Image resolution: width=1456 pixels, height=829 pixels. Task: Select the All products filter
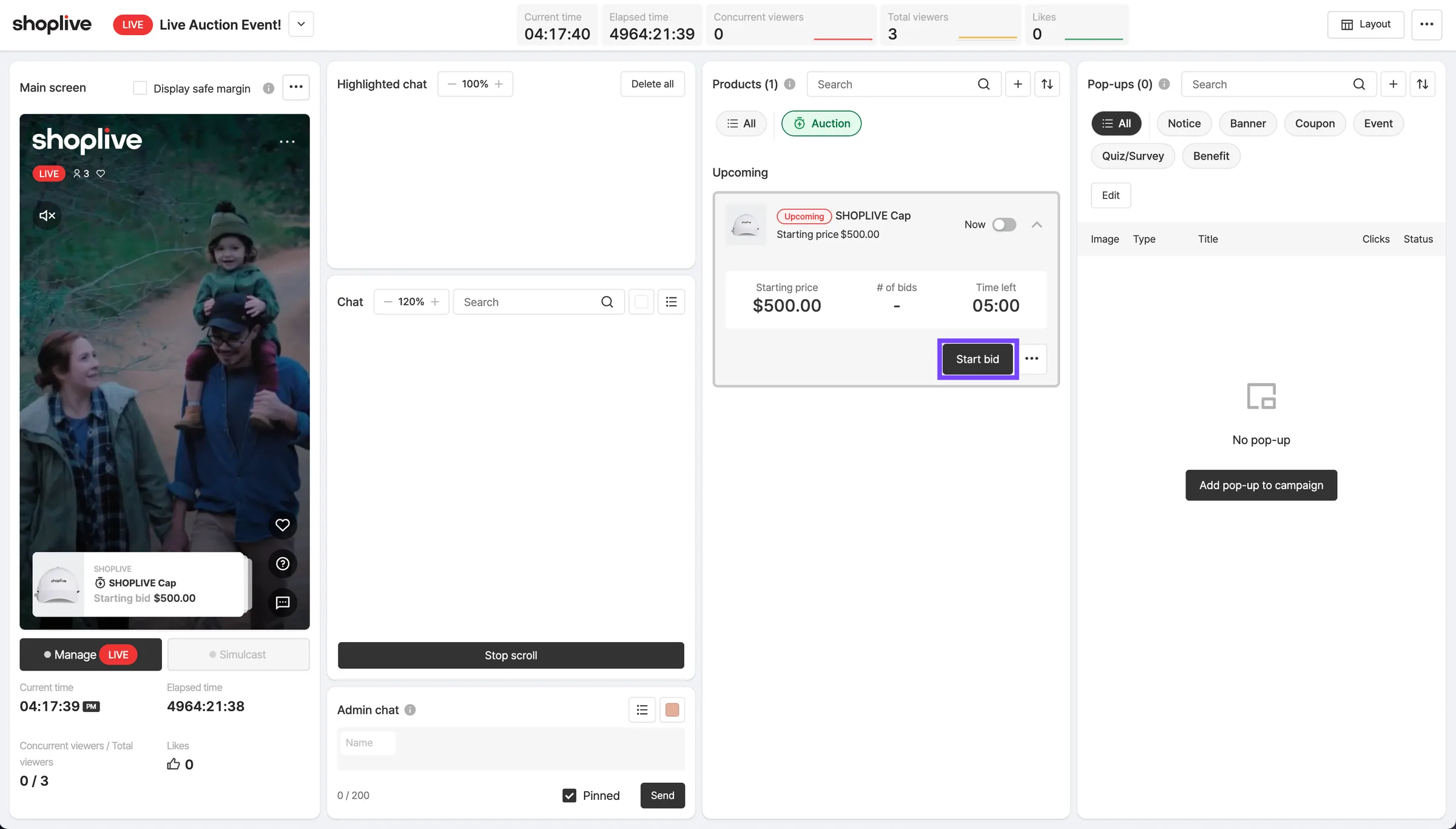click(x=741, y=123)
